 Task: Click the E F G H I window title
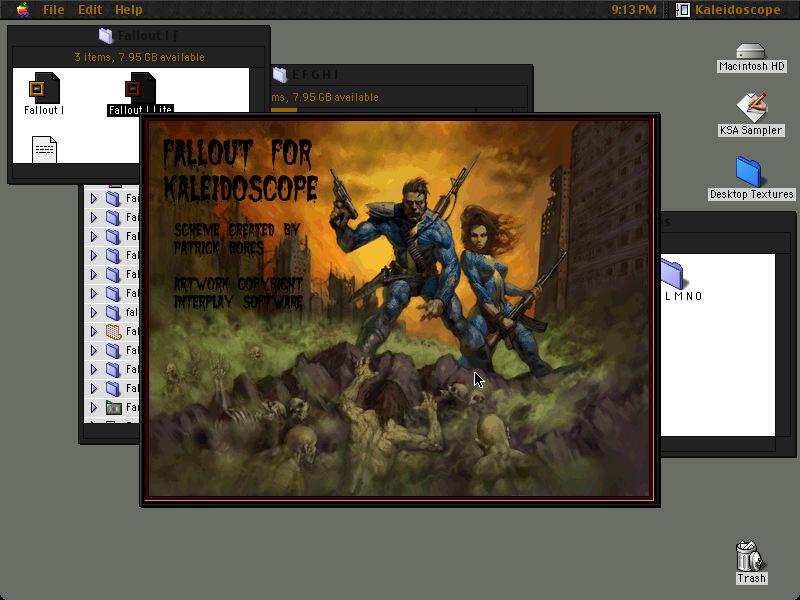(315, 75)
